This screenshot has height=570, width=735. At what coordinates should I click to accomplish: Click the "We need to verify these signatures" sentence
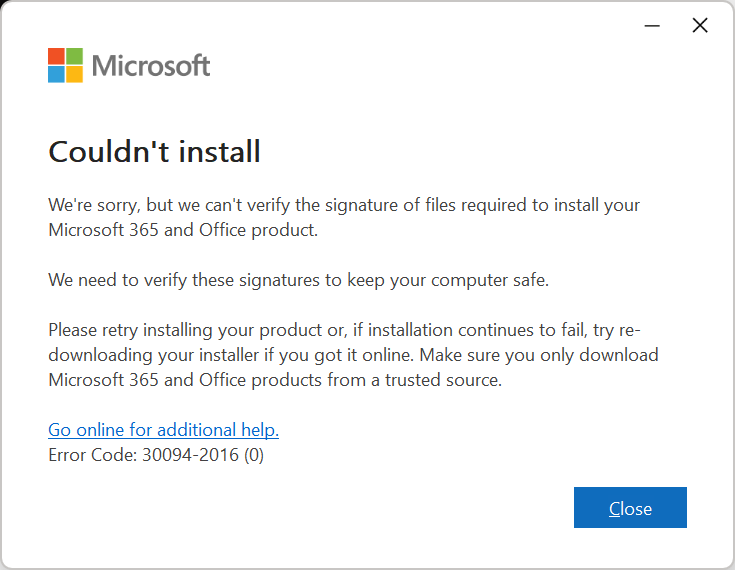(x=299, y=280)
